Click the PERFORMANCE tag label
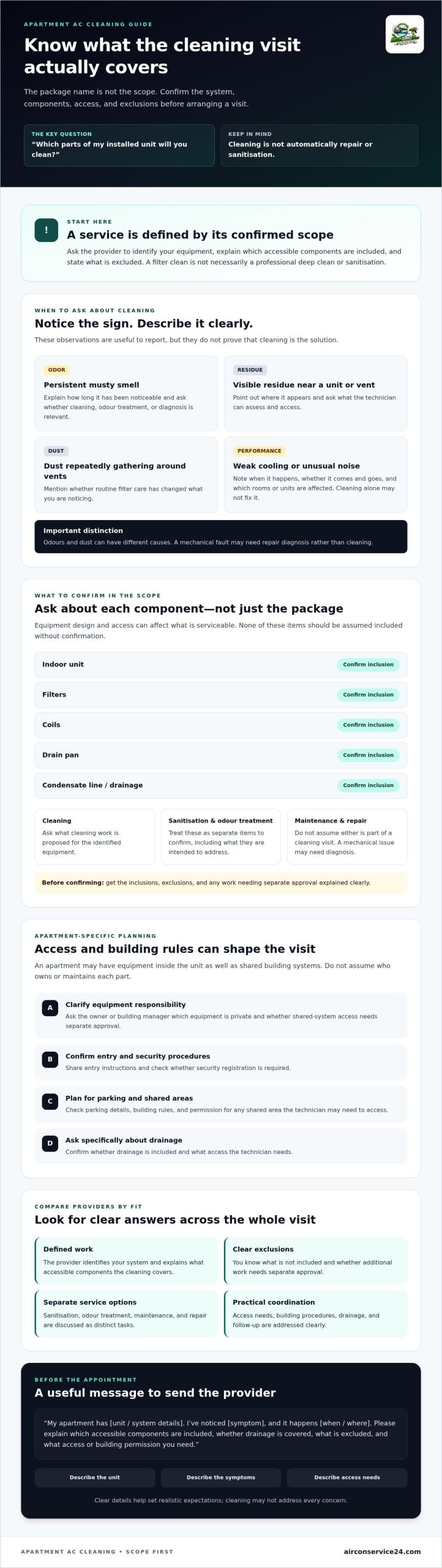The width and height of the screenshot is (442, 1568). pyautogui.click(x=260, y=451)
